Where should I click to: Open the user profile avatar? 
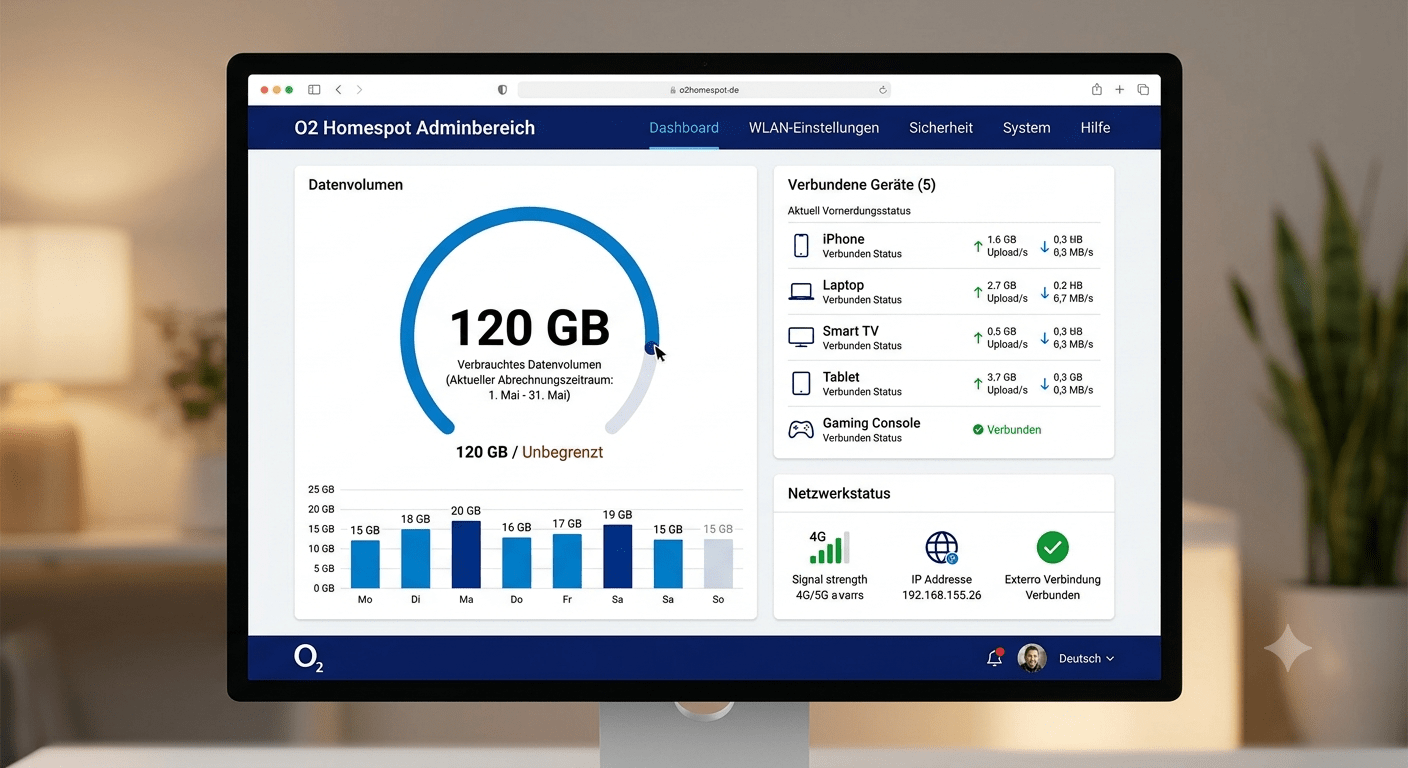pyautogui.click(x=1032, y=658)
